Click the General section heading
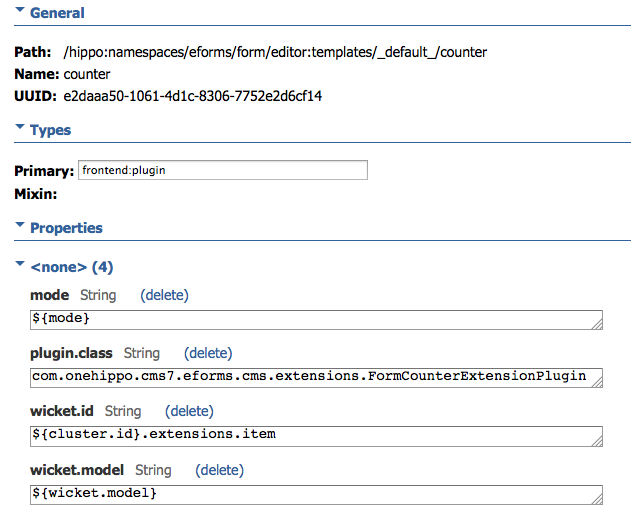This screenshot has height=512, width=641. pos(57,13)
